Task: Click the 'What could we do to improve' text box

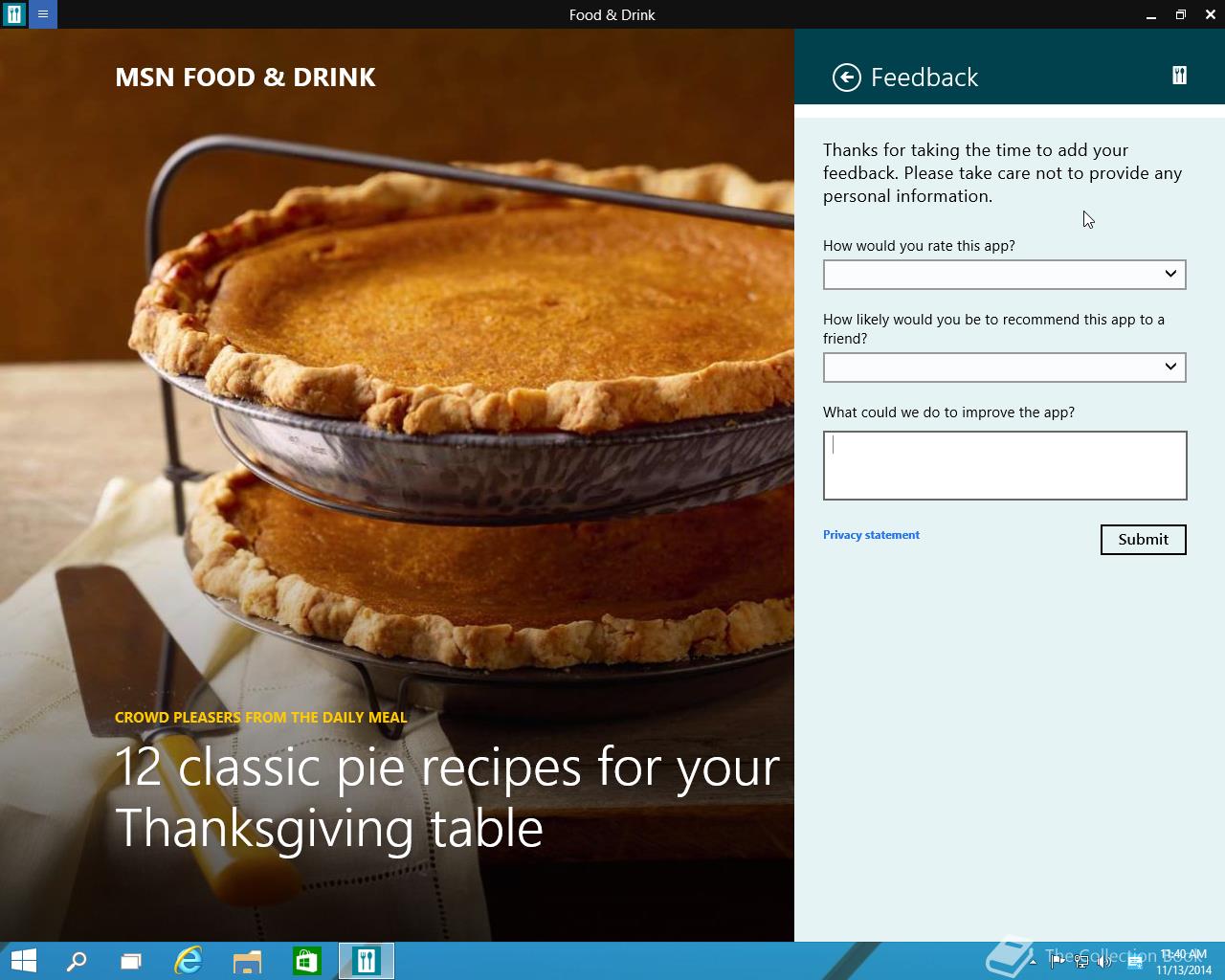Action: coord(1005,465)
